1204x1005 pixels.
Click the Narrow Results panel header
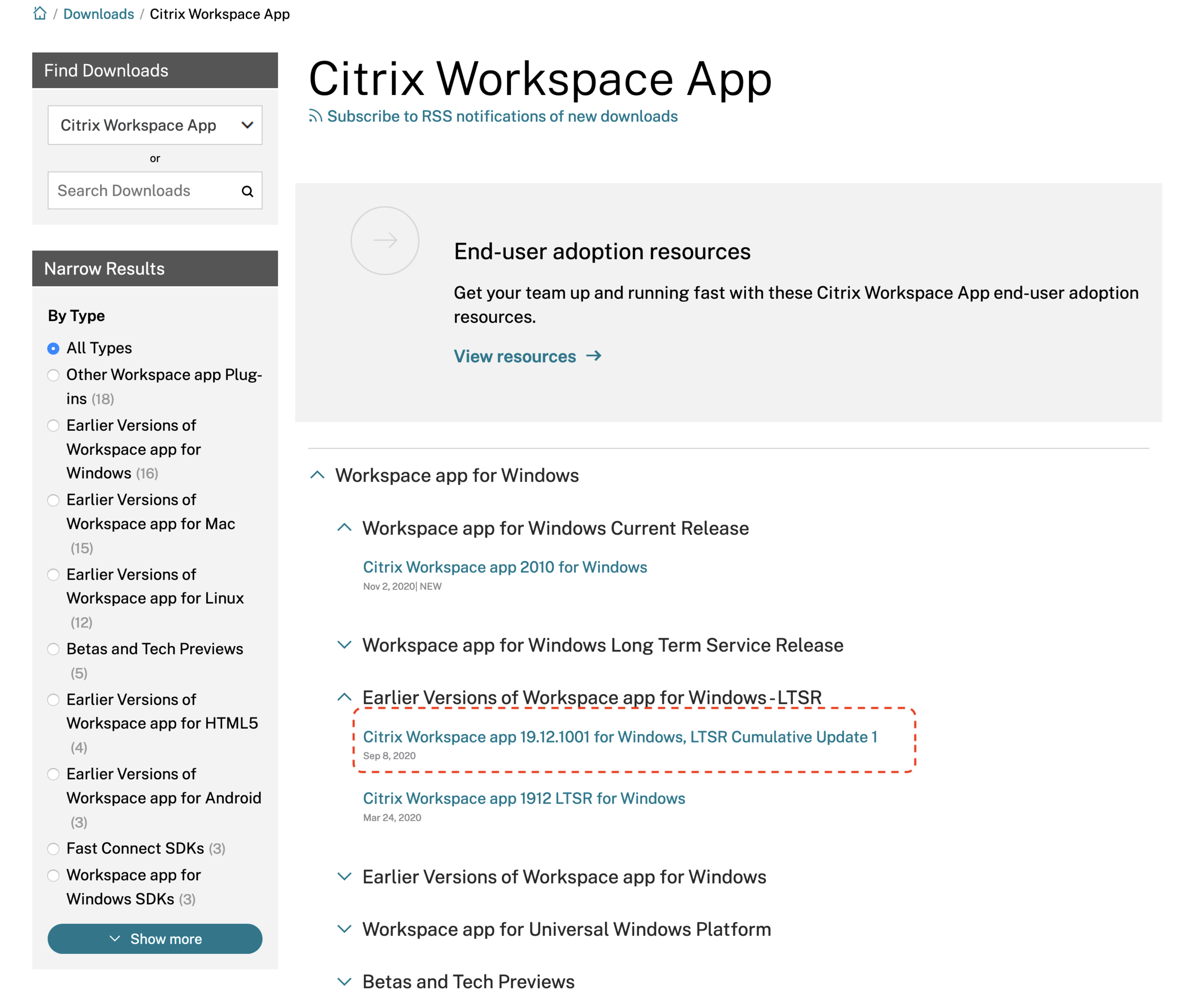tap(155, 268)
